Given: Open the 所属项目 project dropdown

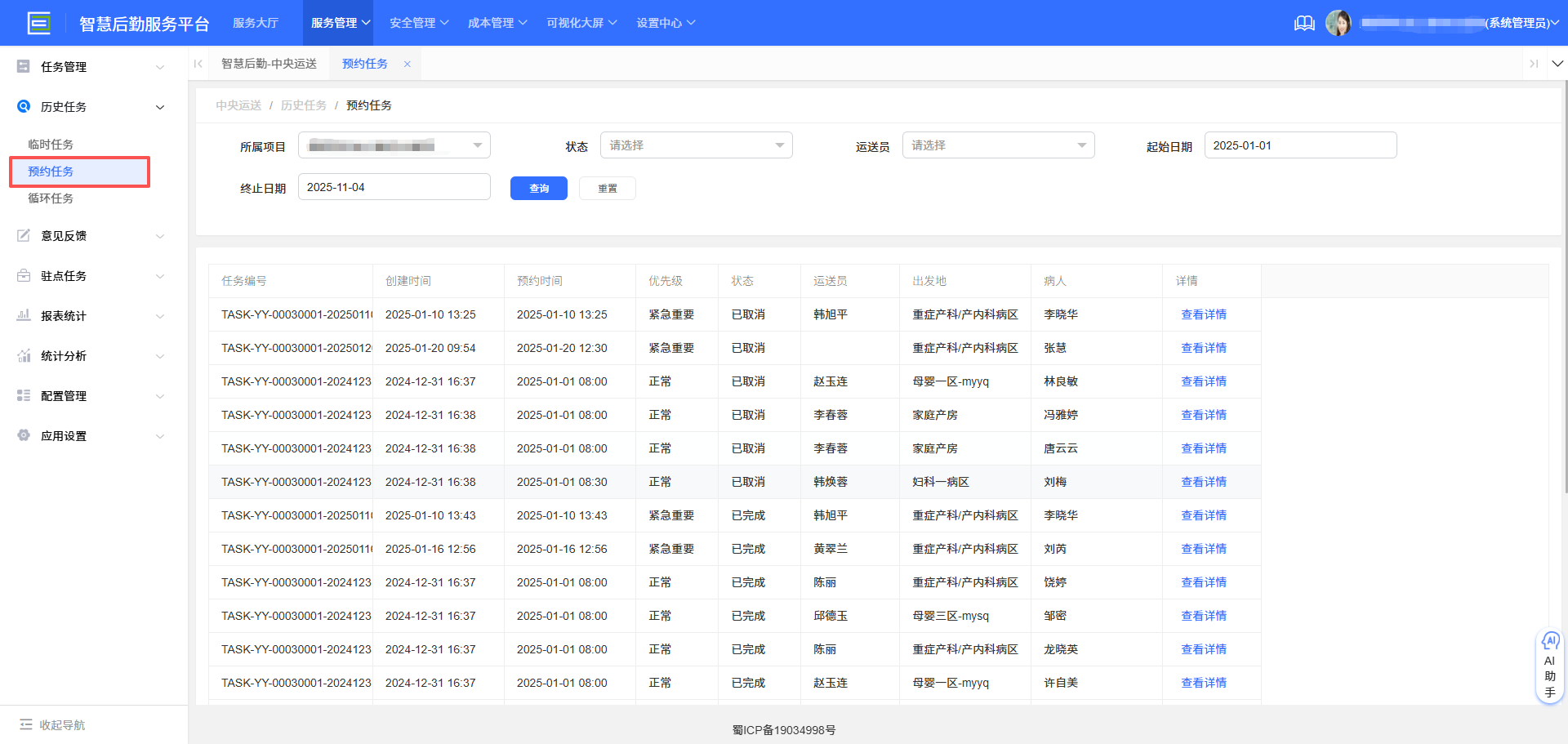Looking at the screenshot, I should coord(394,145).
